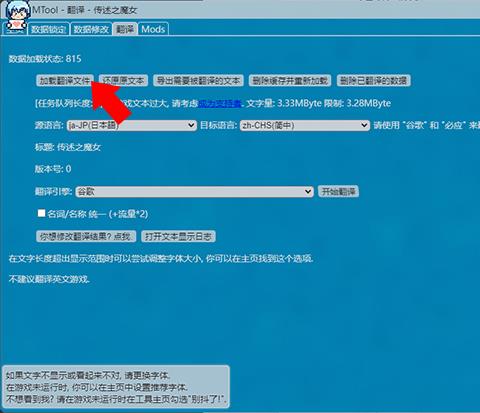
Task: Click the font hint message box at bottom
Action: click(x=116, y=387)
